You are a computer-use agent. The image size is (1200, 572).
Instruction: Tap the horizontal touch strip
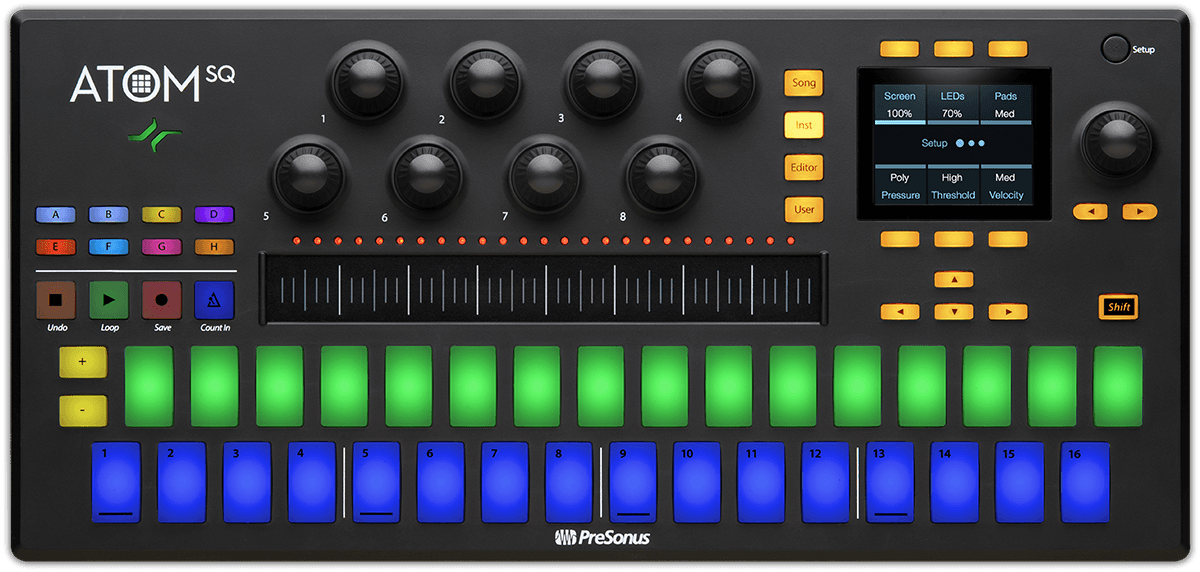[x=544, y=288]
